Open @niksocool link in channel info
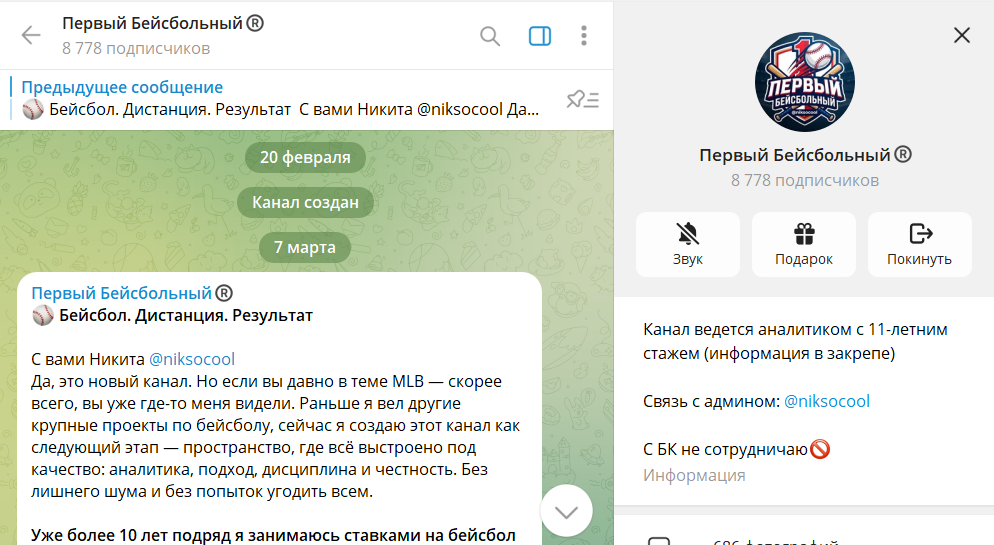The image size is (994, 545). point(827,401)
